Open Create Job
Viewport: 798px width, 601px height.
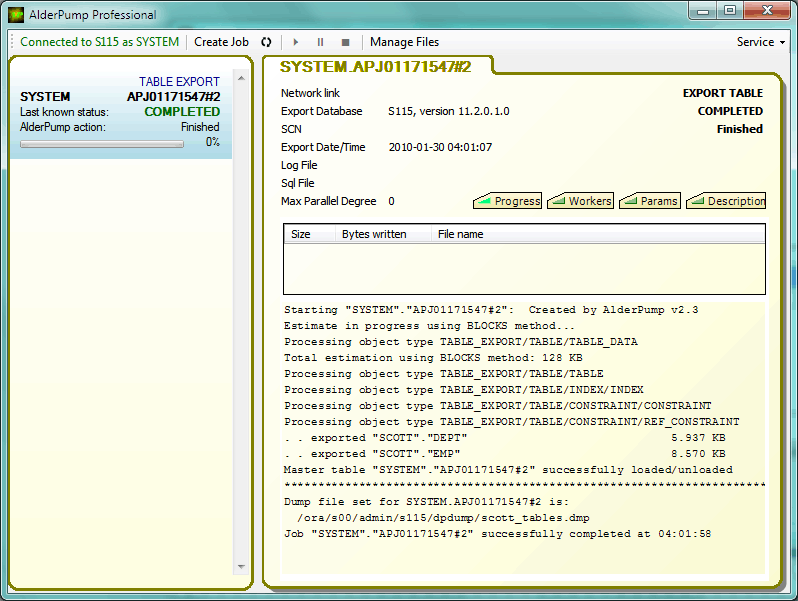point(221,42)
